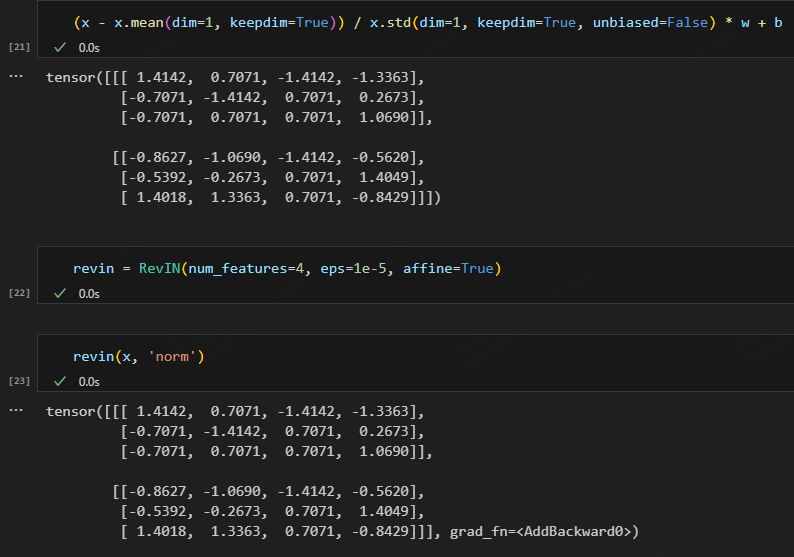Click execution count label [23]
This screenshot has width=794, height=557.
[x=19, y=381]
